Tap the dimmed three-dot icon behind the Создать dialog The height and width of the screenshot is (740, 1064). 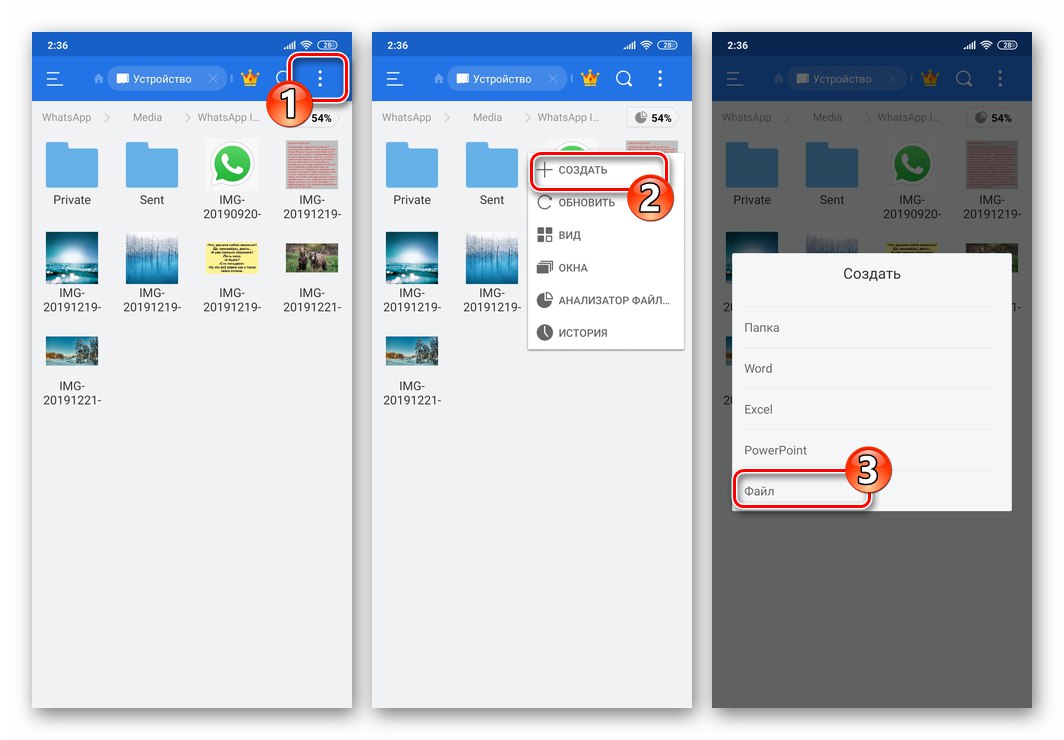click(1000, 79)
